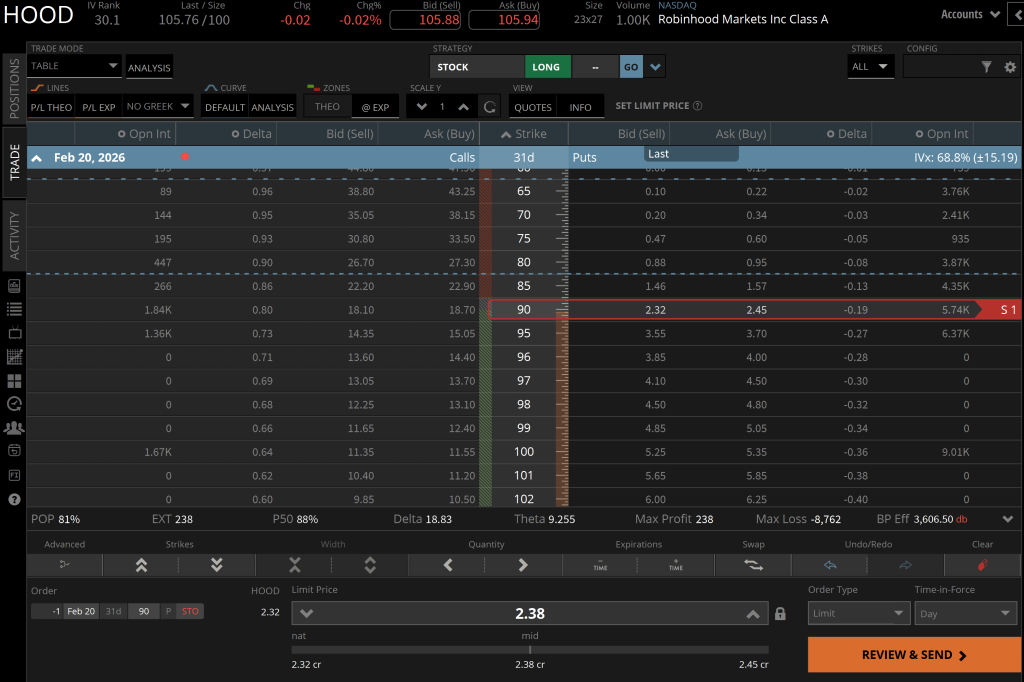The width and height of the screenshot is (1024, 682).
Task: Click the Set Limit Price help icon
Action: pyautogui.click(x=697, y=106)
